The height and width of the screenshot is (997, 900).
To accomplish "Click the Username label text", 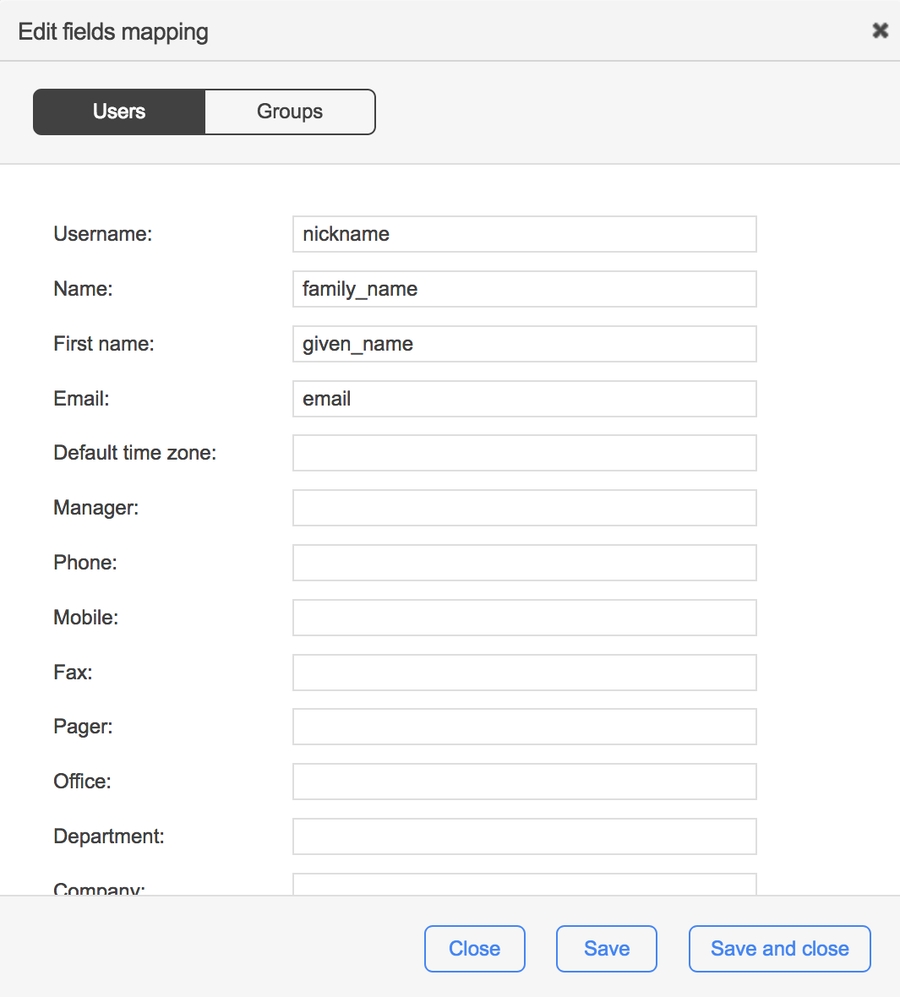I will click(x=102, y=234).
